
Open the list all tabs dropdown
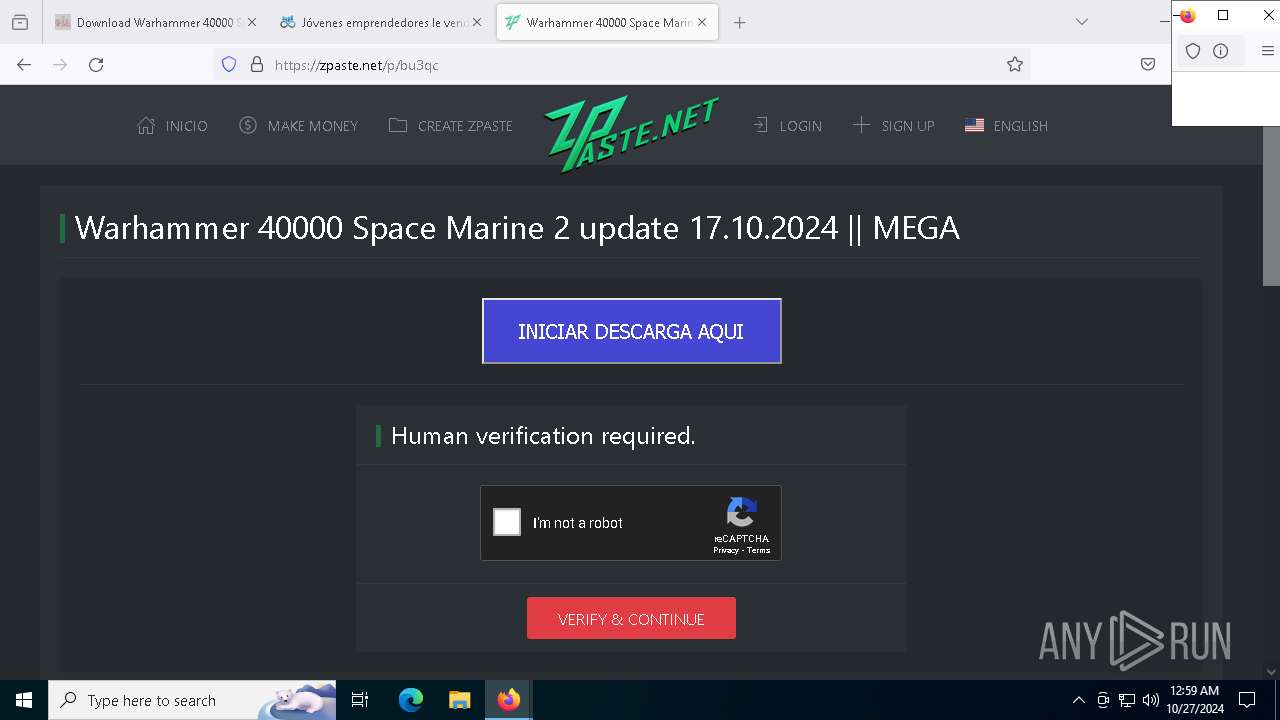tap(1081, 22)
